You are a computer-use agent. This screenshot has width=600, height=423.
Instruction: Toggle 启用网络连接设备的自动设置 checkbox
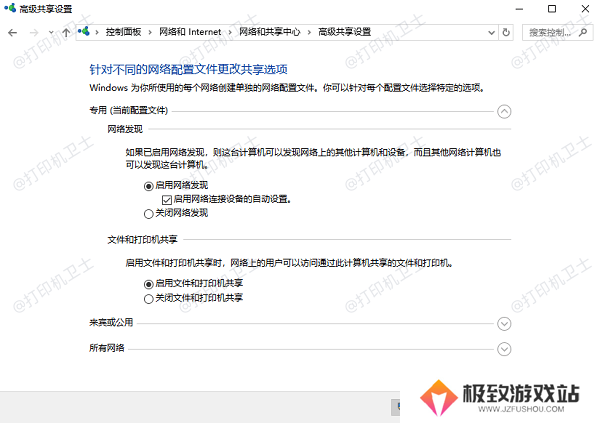coord(166,199)
